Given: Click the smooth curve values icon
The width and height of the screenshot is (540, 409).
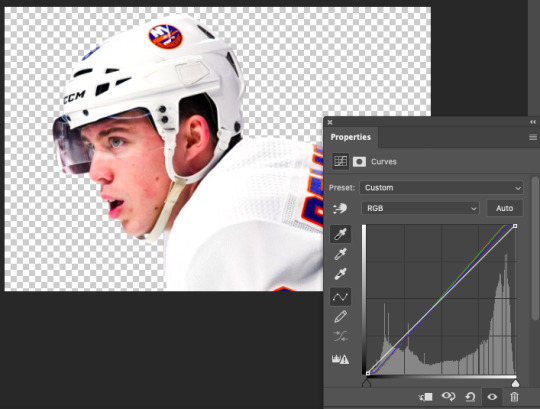Looking at the screenshot, I should pyautogui.click(x=341, y=336).
